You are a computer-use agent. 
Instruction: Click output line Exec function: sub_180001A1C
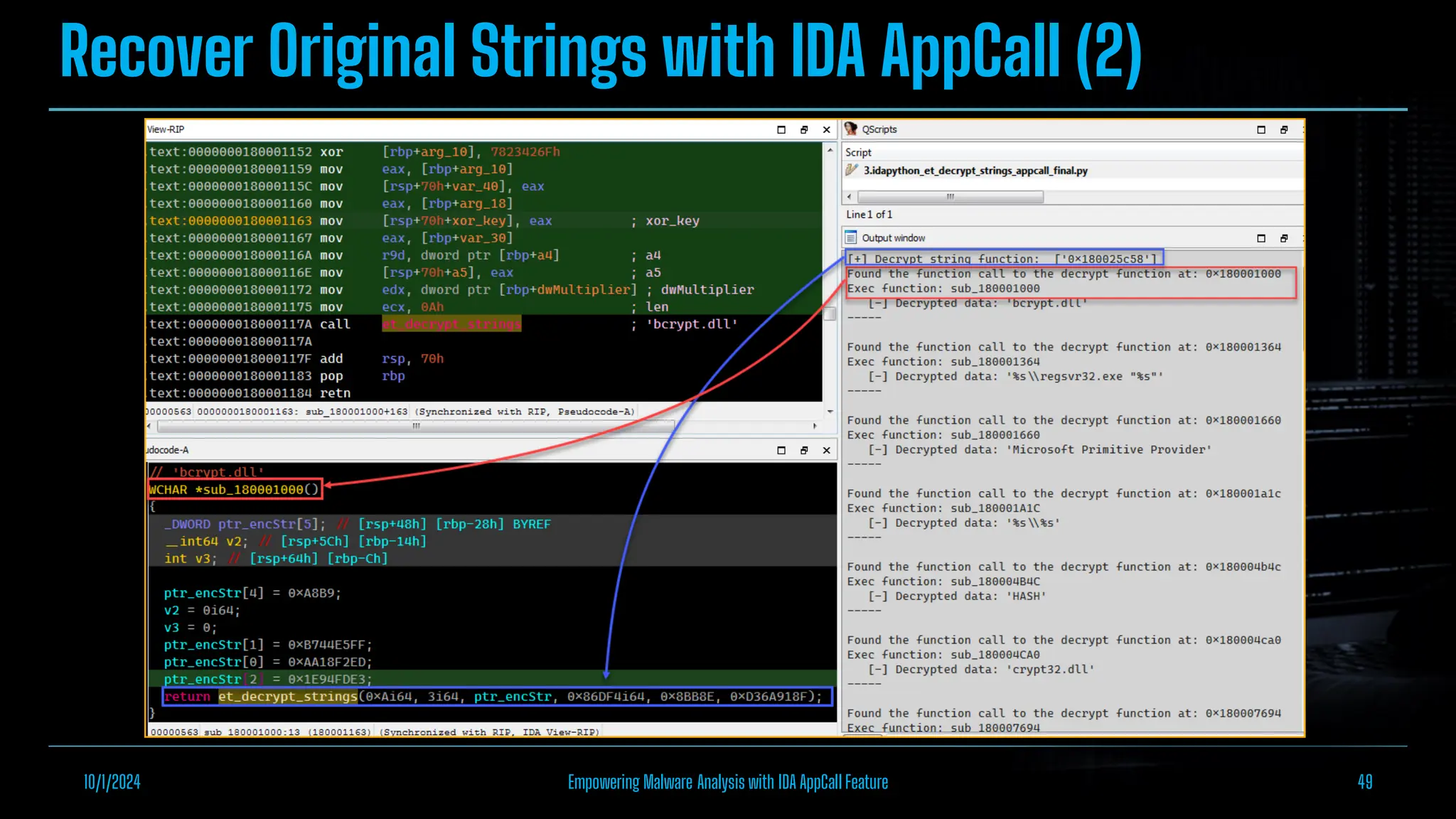[x=943, y=508]
